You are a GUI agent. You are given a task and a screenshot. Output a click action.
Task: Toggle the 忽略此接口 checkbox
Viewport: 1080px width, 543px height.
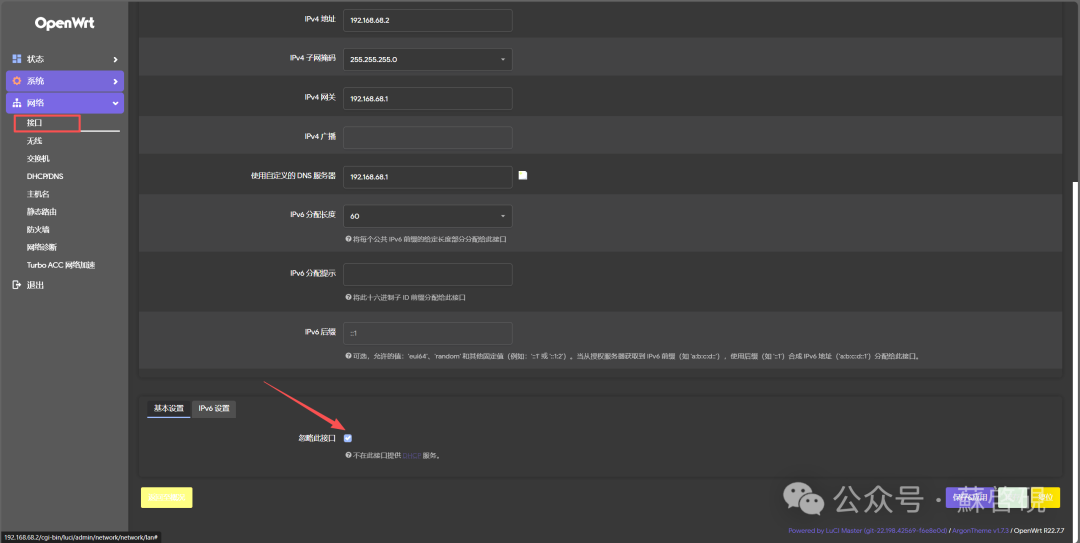tap(348, 438)
